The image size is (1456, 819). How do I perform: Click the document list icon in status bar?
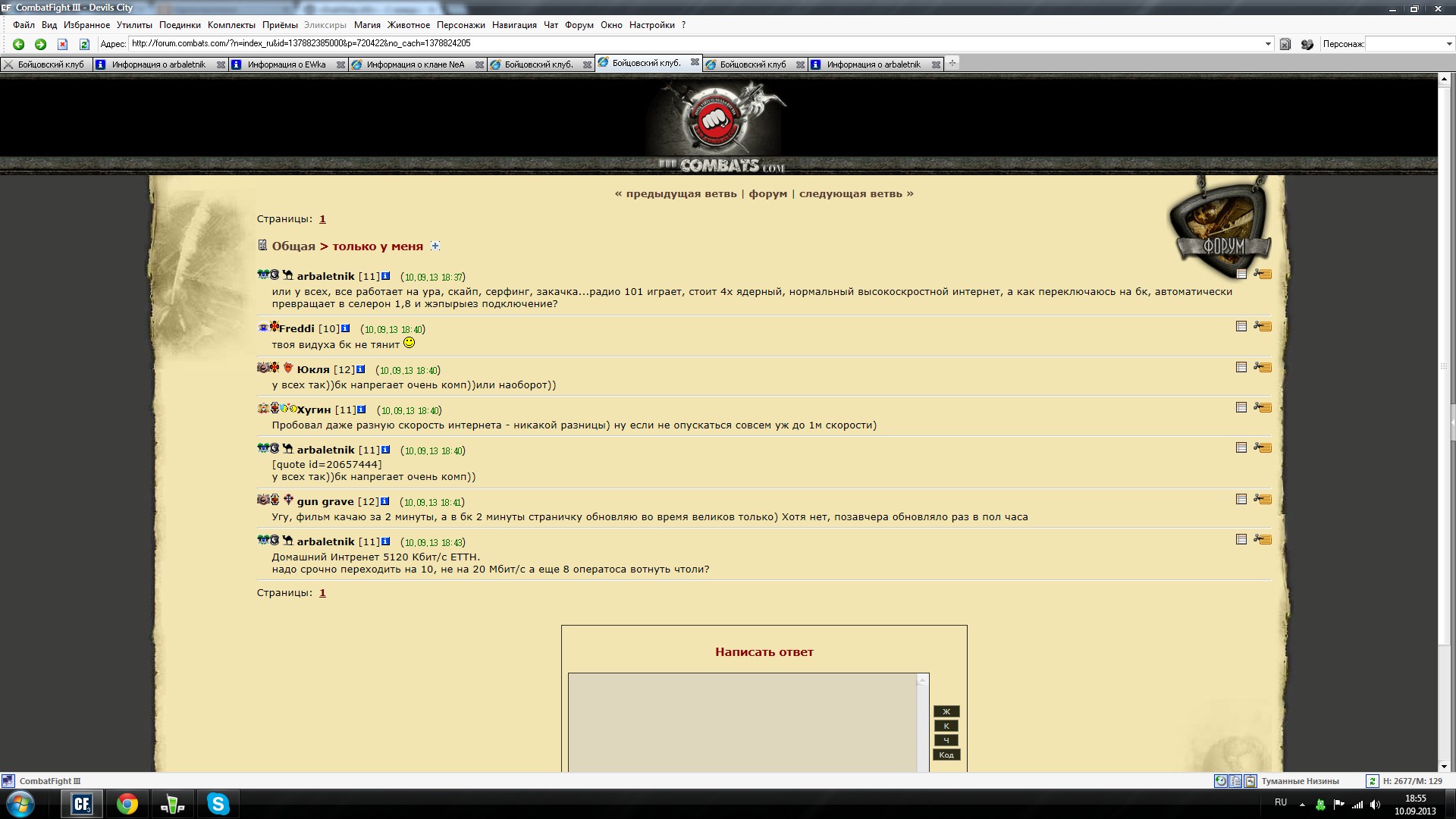tap(1235, 781)
